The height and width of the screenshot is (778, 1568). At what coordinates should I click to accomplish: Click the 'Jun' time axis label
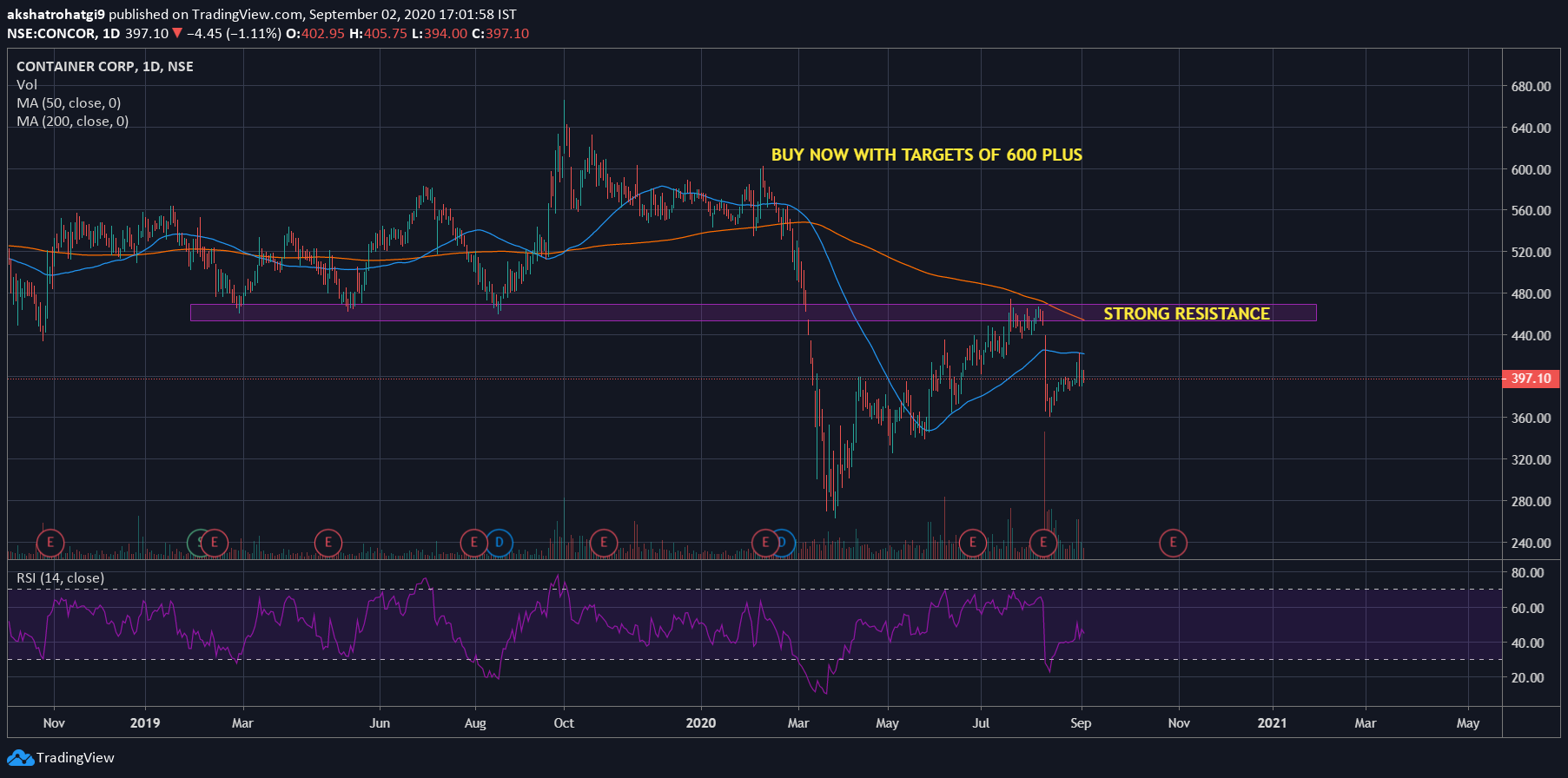point(380,722)
